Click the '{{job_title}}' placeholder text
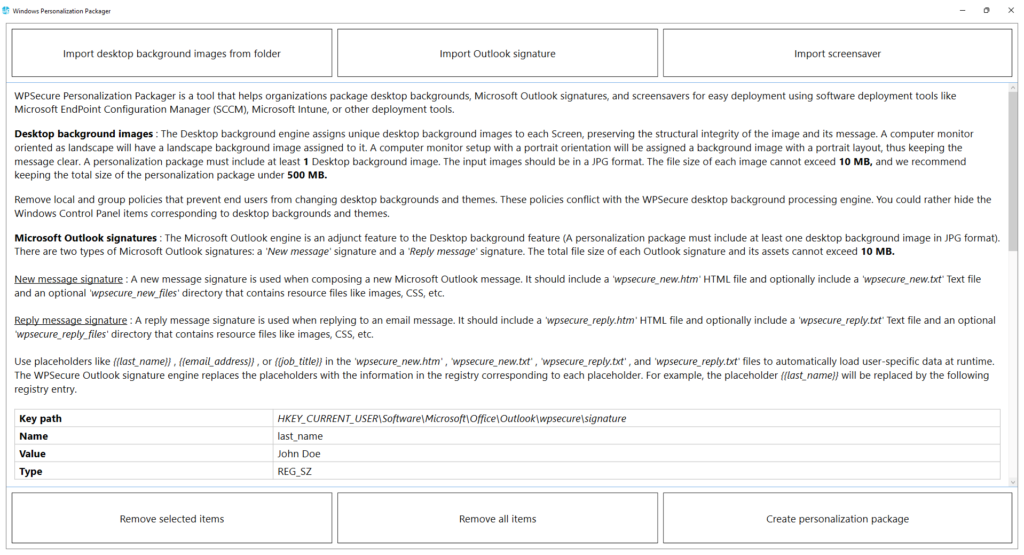 [x=298, y=361]
